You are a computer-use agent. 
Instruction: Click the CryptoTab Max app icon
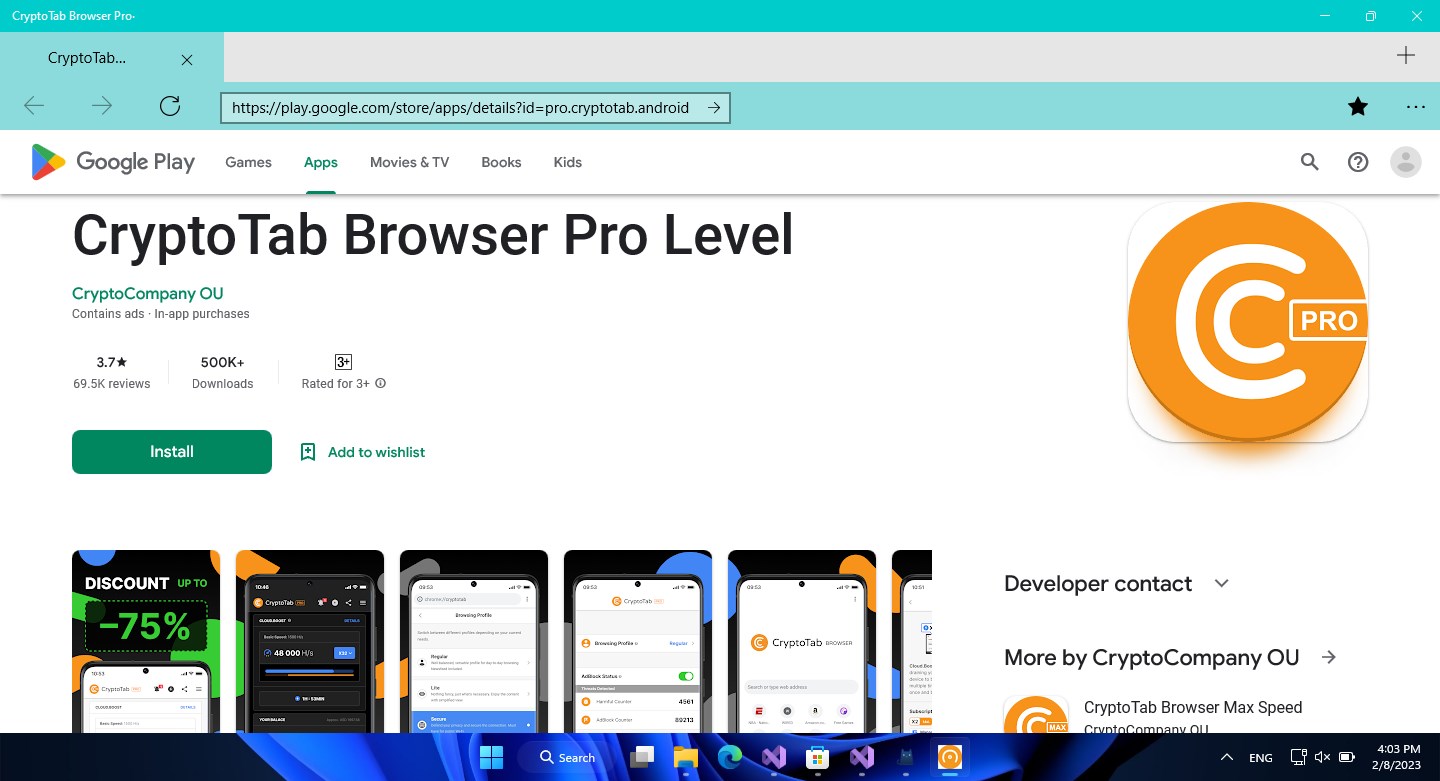pos(1036,714)
